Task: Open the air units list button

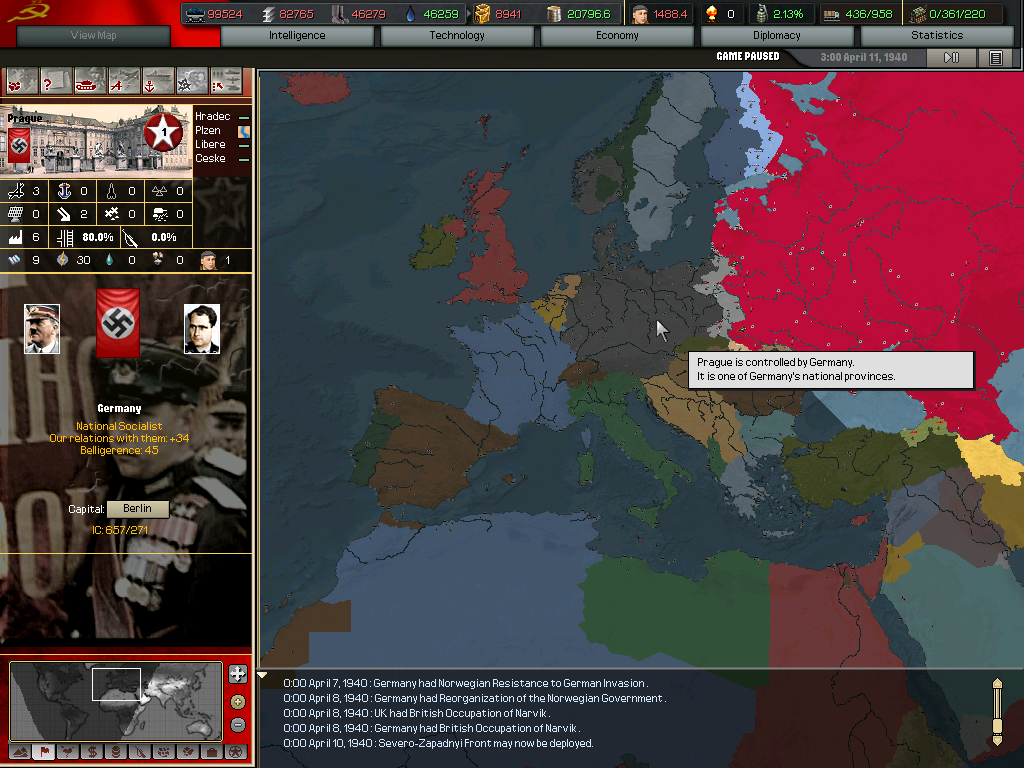Action: (x=123, y=82)
